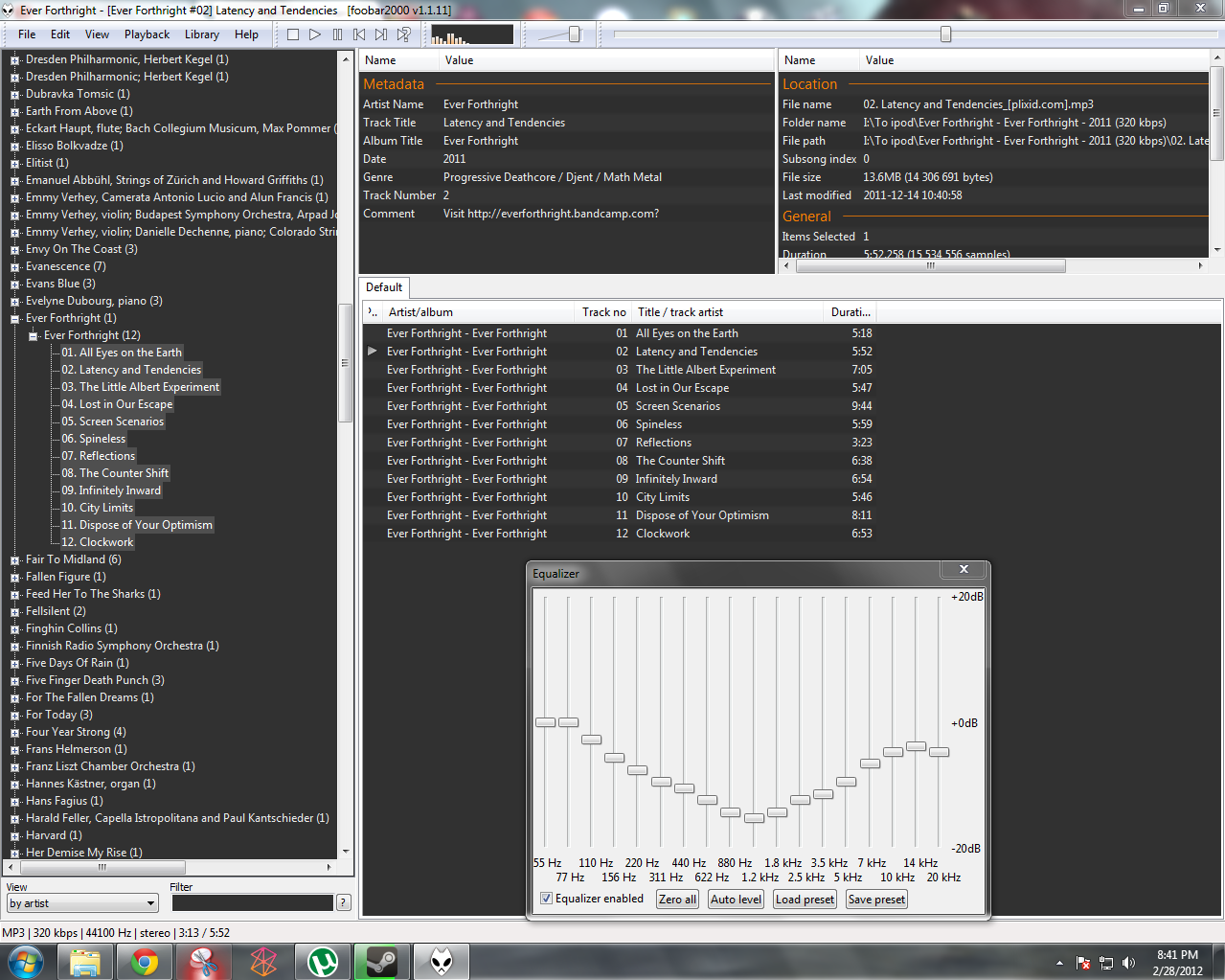Open the Playback menu
The height and width of the screenshot is (980, 1225).
[147, 34]
